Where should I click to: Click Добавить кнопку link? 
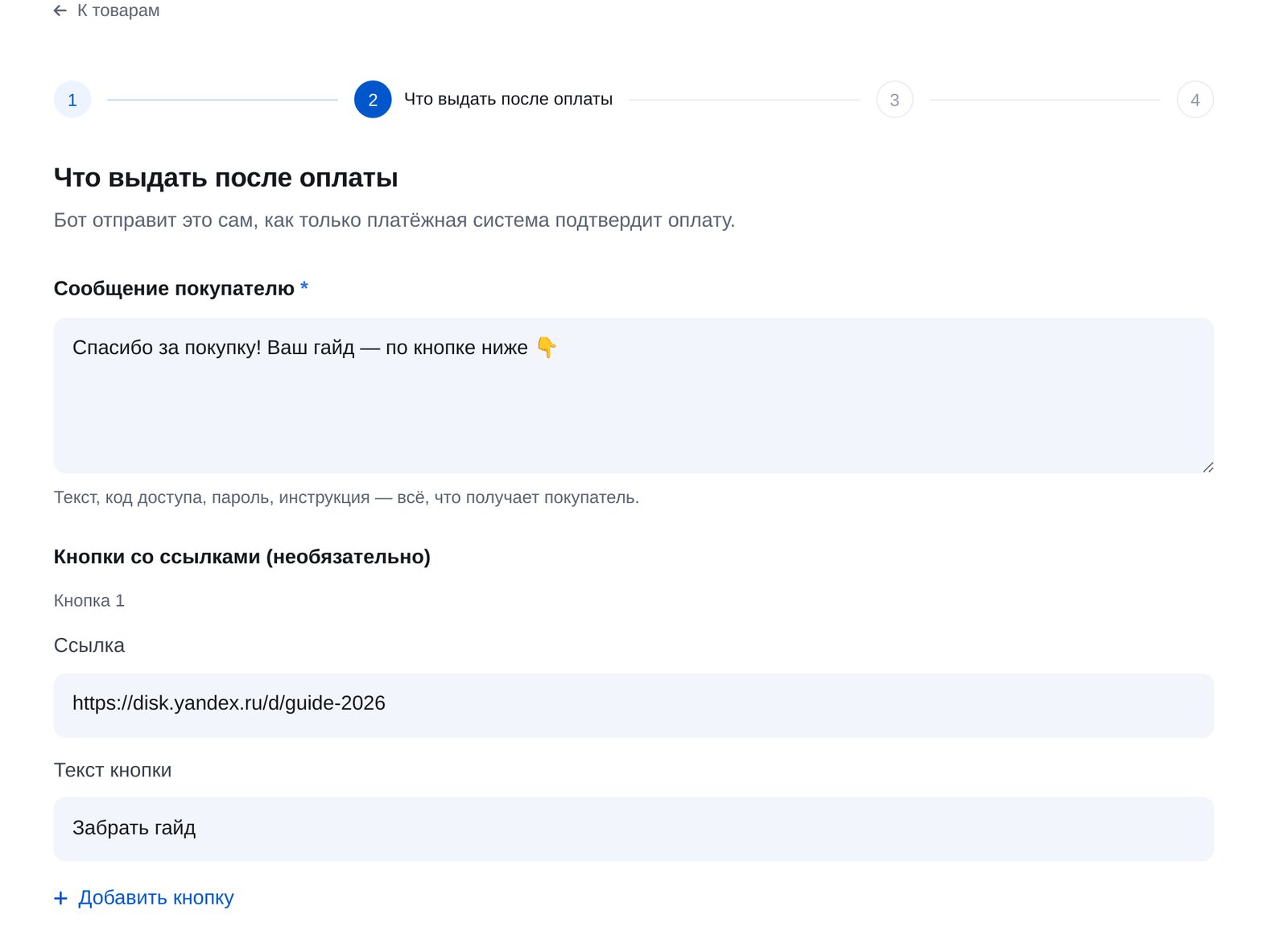[155, 898]
